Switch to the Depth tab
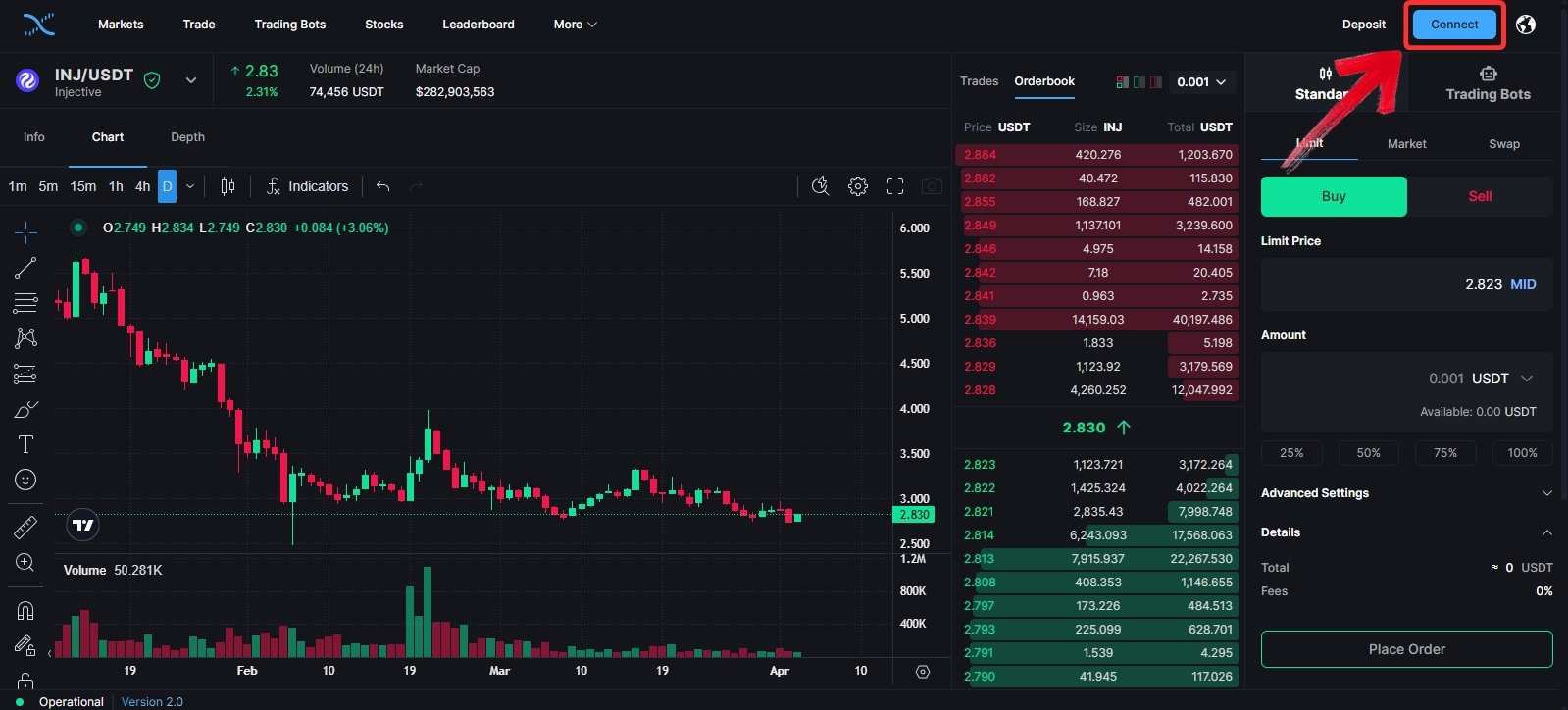Screen dimensions: 1568x710 coord(187,137)
